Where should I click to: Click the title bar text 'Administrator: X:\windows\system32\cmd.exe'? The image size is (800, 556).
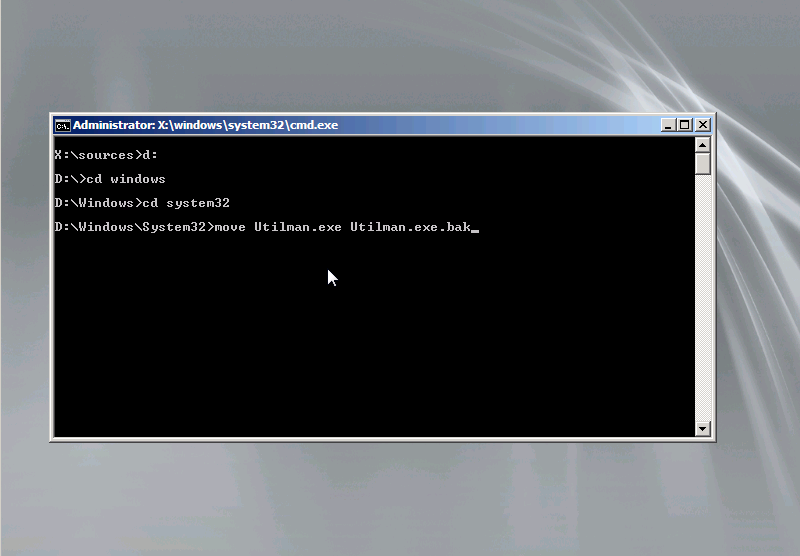click(205, 125)
